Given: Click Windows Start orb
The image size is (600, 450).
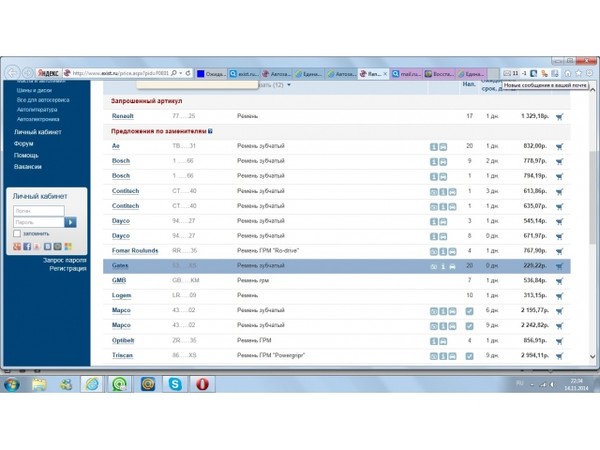Looking at the screenshot, I should (12, 384).
